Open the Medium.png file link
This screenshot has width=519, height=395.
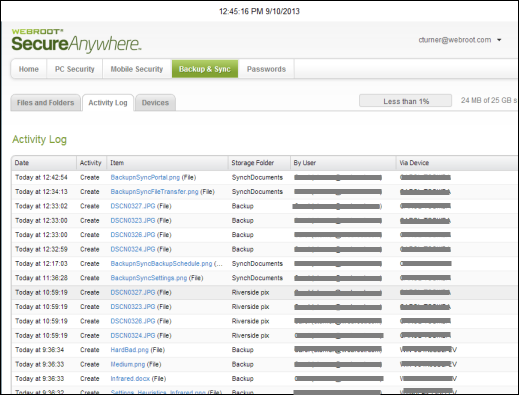(128, 364)
